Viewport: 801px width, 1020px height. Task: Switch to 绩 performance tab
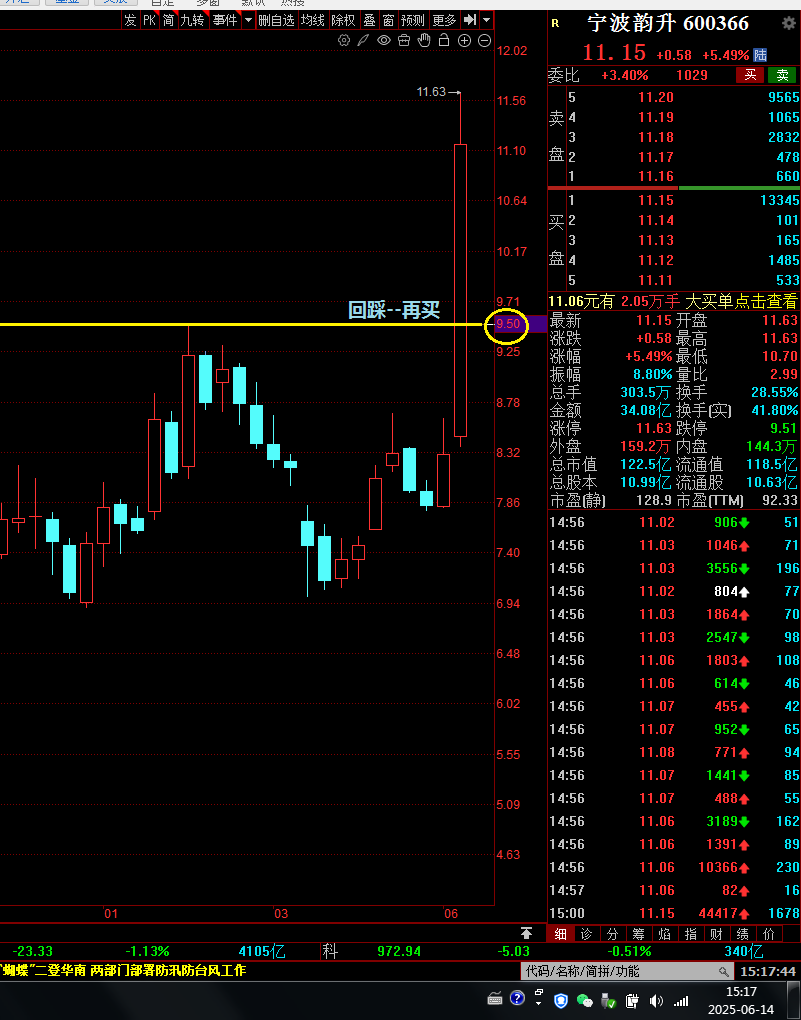[x=742, y=934]
